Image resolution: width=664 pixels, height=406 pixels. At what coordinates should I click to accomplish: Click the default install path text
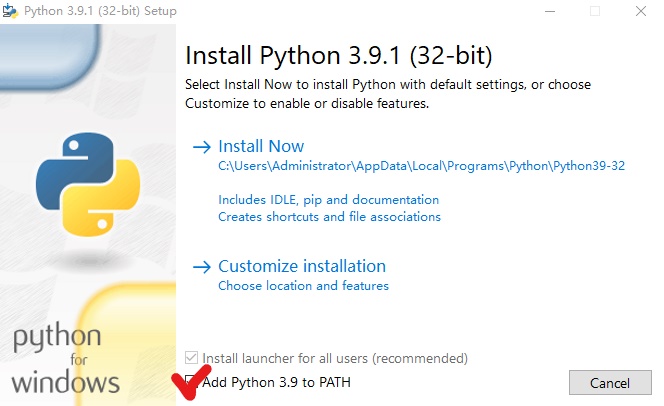pos(421,166)
